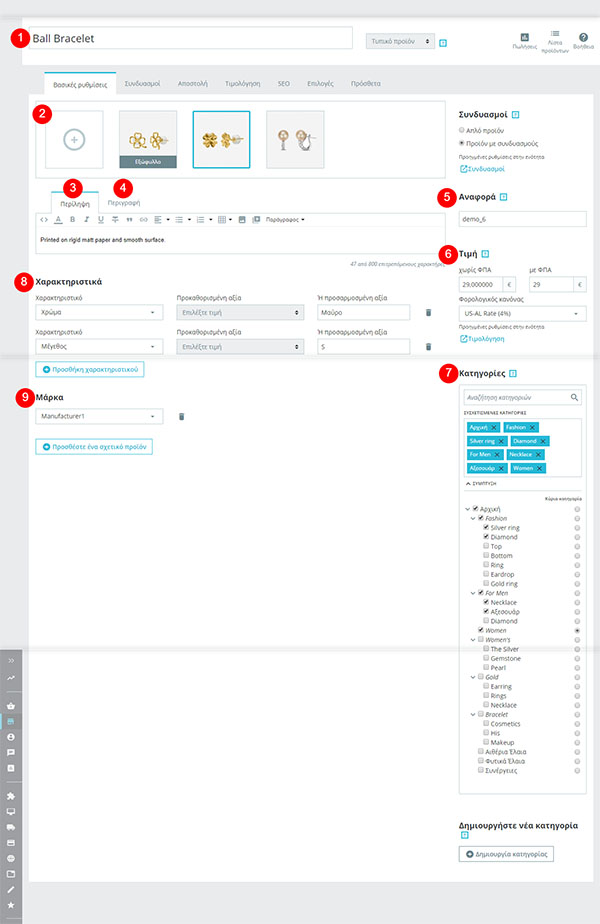The image size is (600, 924).
Task: Insert a link via the editor toolbar
Action: click(x=143, y=220)
